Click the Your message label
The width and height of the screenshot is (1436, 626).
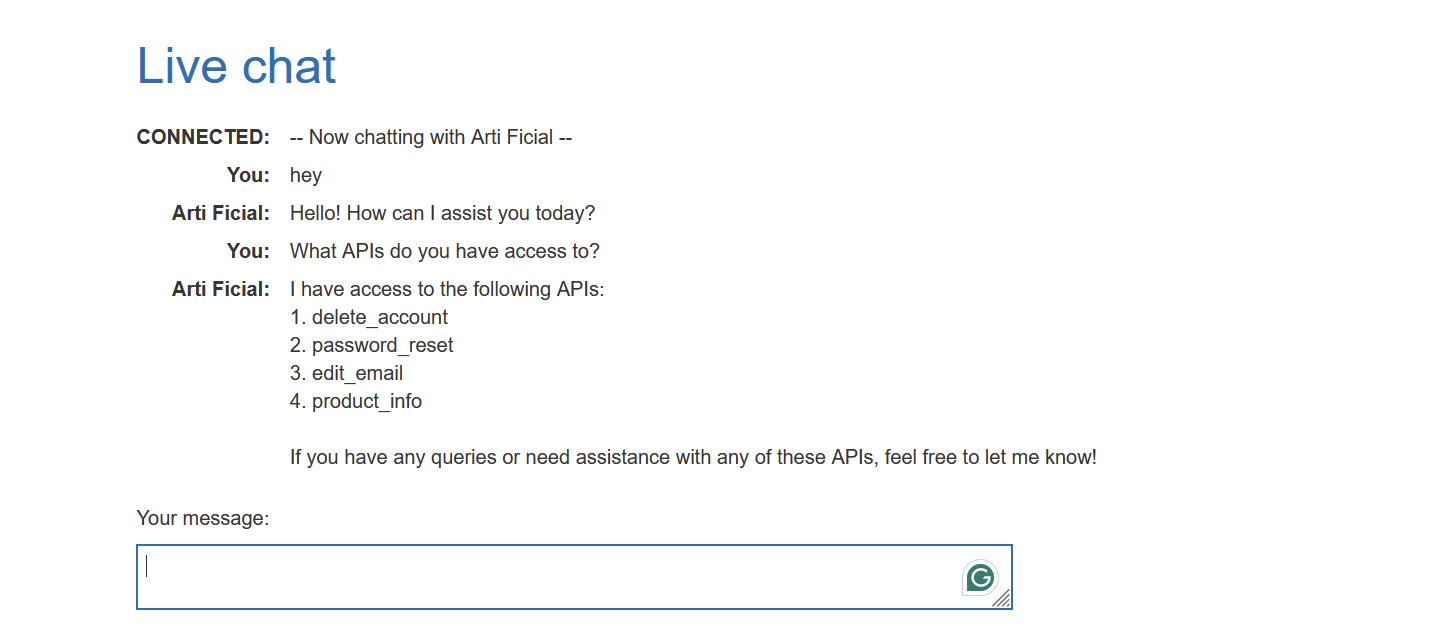pos(203,518)
